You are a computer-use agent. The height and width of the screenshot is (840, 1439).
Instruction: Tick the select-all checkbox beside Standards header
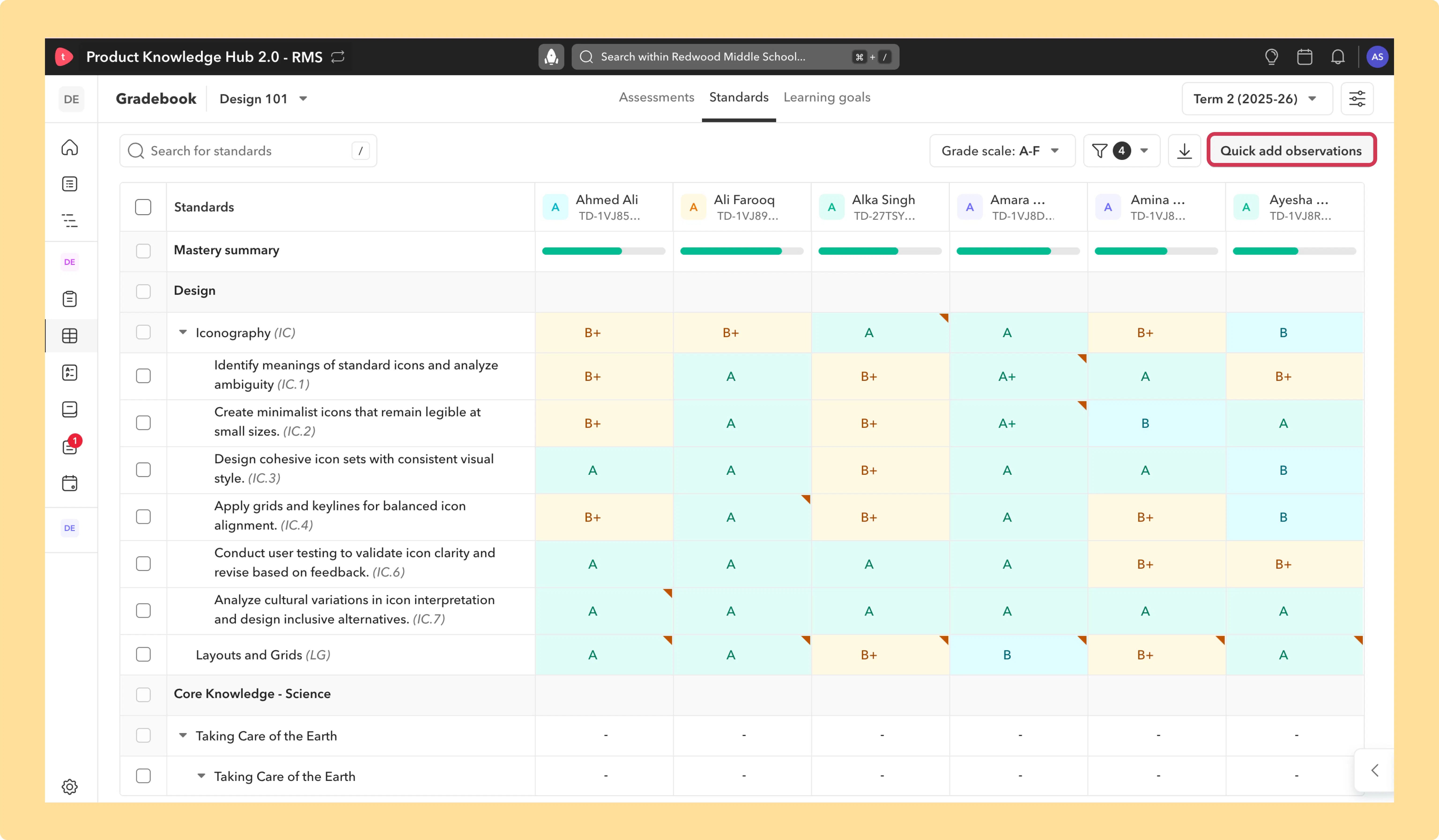143,207
